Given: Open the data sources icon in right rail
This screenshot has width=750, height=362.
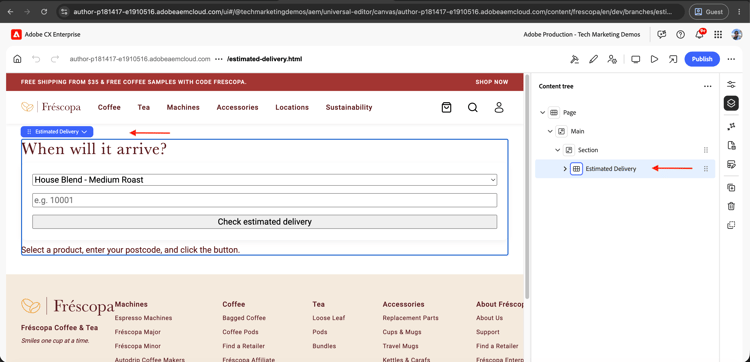Looking at the screenshot, I should point(731,165).
